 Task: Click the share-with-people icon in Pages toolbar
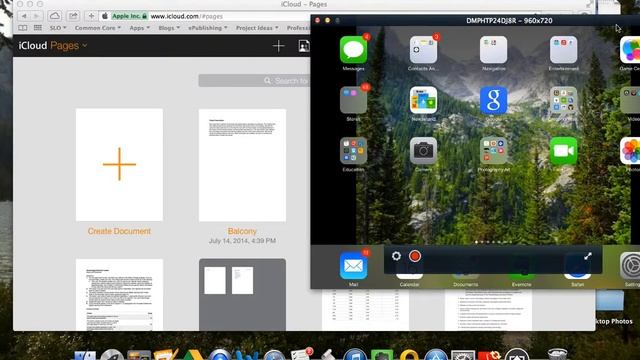[x=304, y=46]
